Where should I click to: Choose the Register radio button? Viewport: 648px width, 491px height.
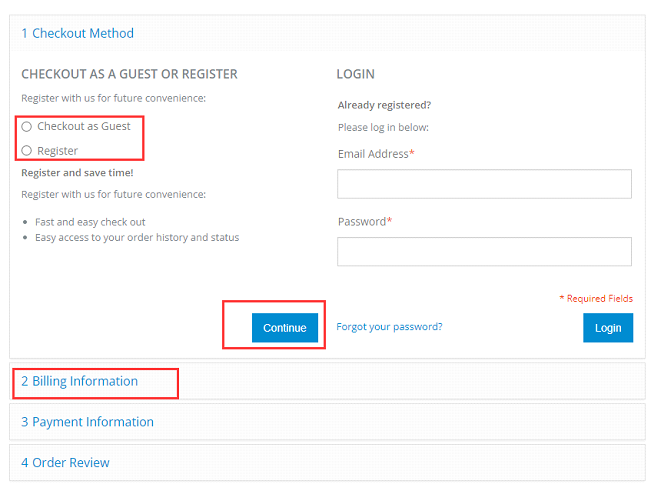(x=27, y=151)
